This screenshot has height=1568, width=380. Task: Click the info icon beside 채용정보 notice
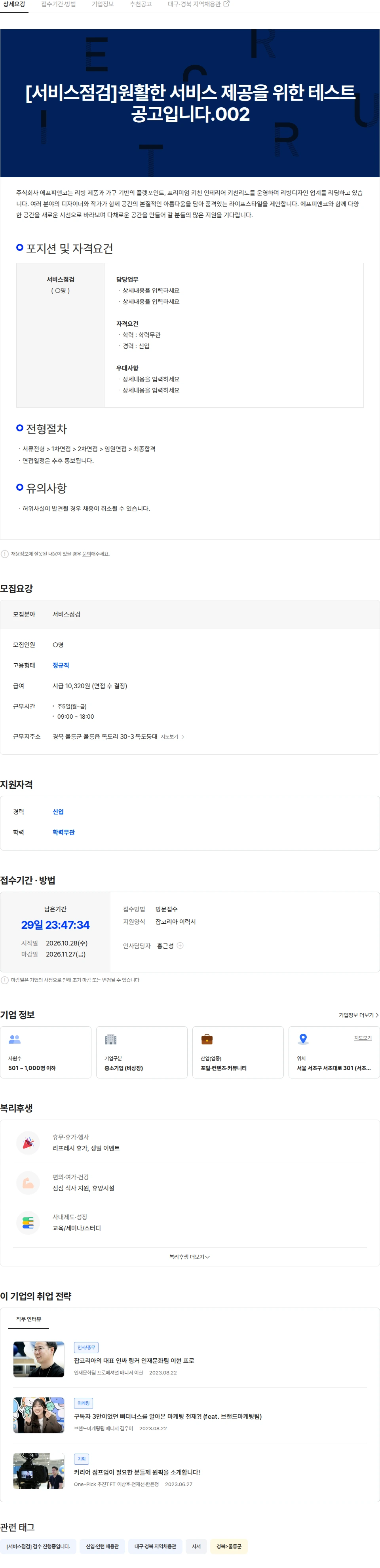click(5, 554)
